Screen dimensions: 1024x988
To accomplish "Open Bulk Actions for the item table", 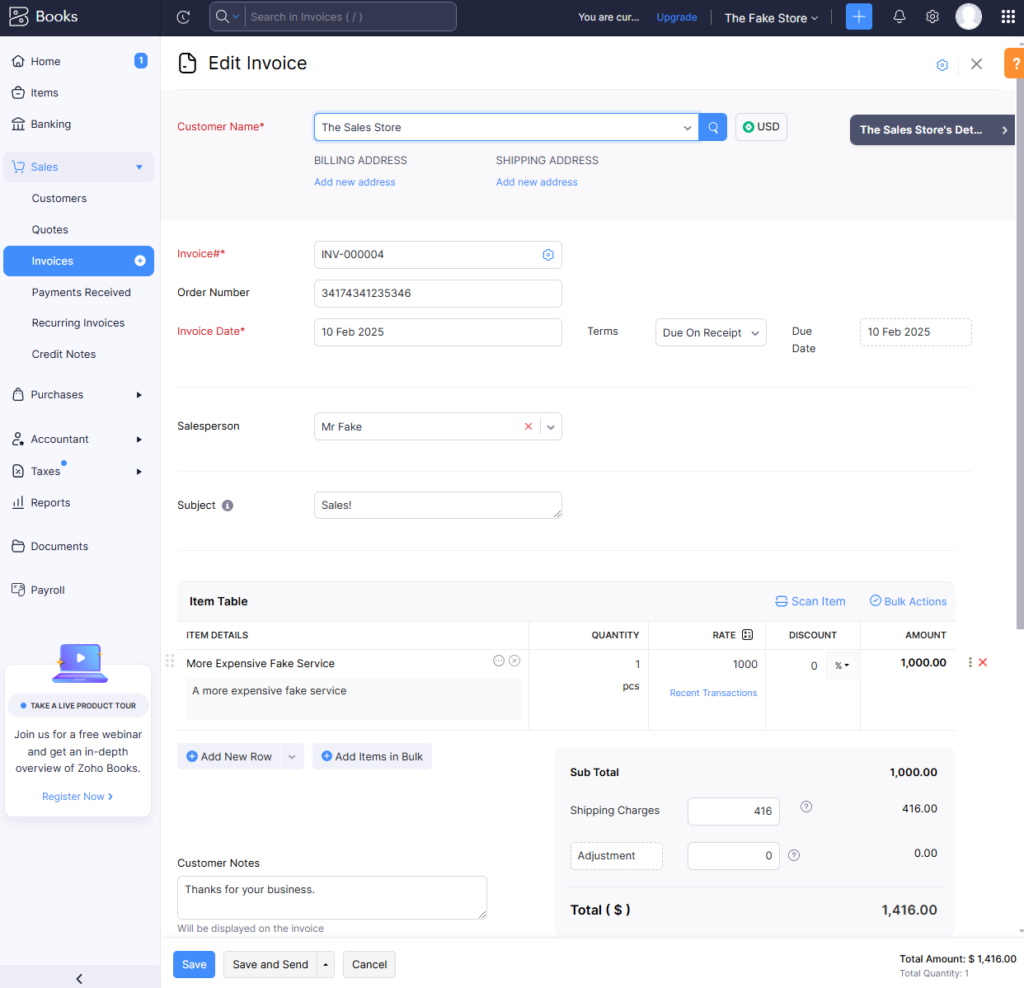I will point(907,601).
